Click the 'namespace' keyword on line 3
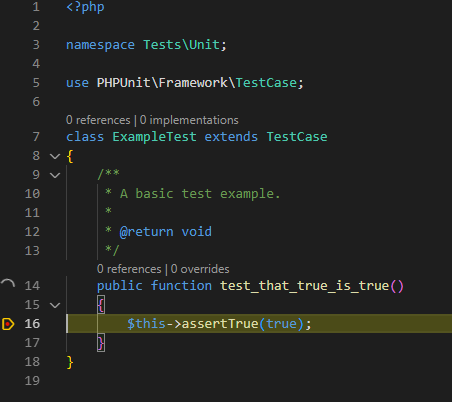The image size is (452, 402). (100, 45)
